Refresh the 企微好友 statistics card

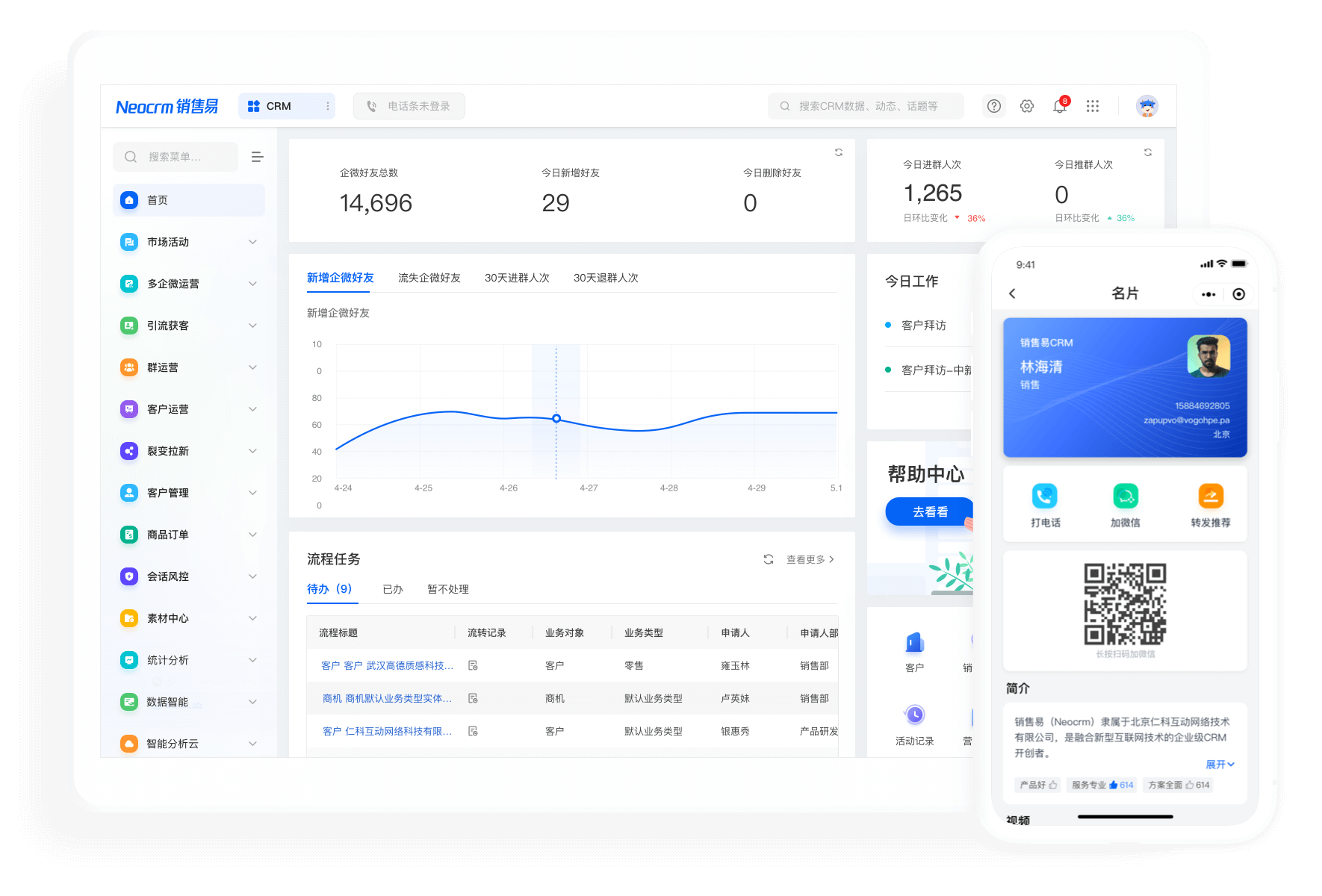coord(839,152)
